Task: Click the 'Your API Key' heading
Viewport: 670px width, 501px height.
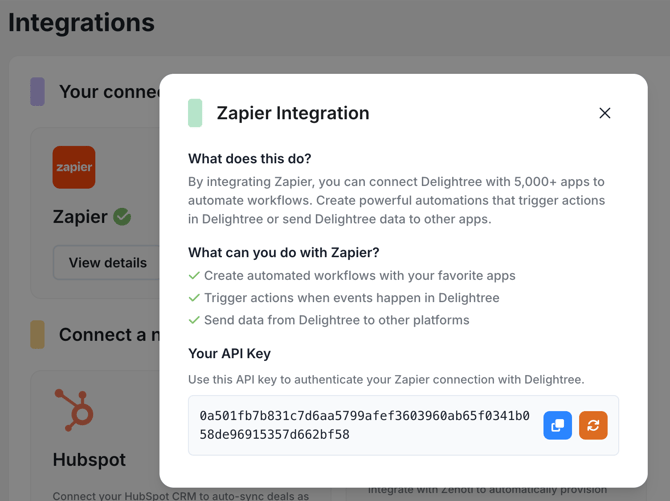Action: pyautogui.click(x=229, y=353)
